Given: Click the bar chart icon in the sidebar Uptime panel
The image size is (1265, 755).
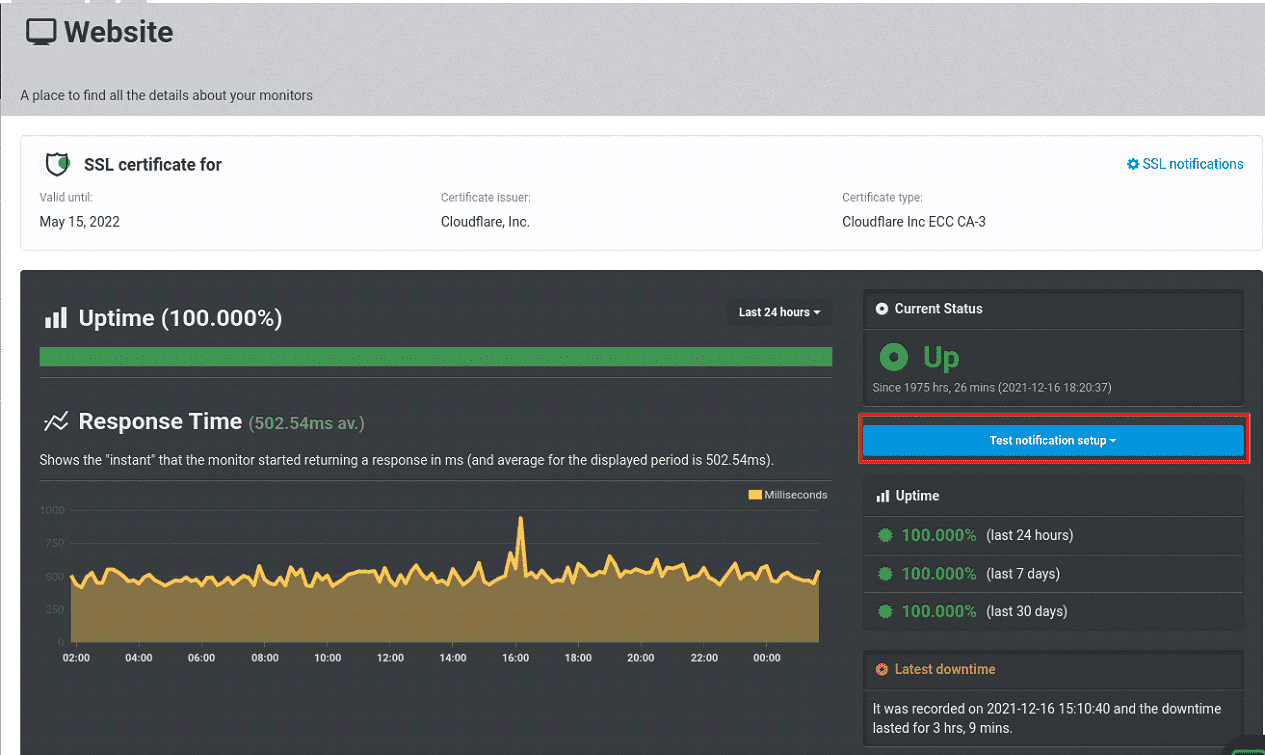Looking at the screenshot, I should tap(883, 495).
